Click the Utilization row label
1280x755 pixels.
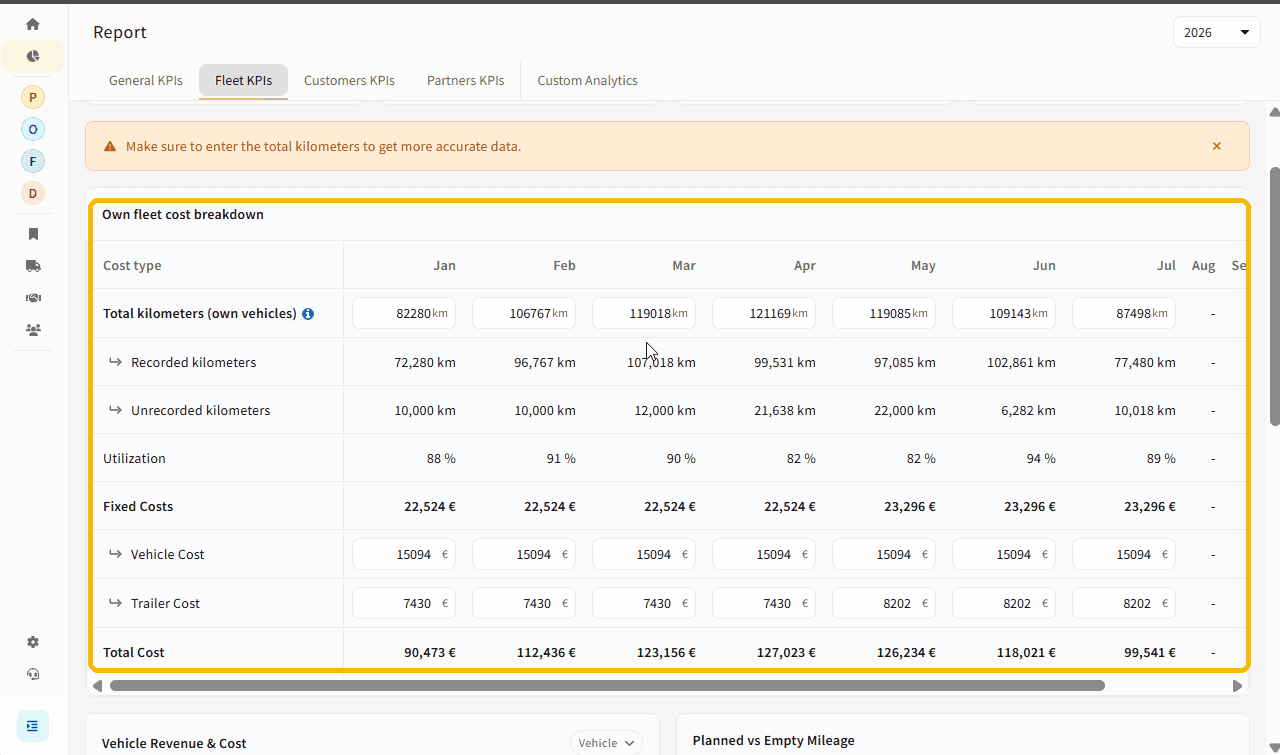(x=134, y=458)
